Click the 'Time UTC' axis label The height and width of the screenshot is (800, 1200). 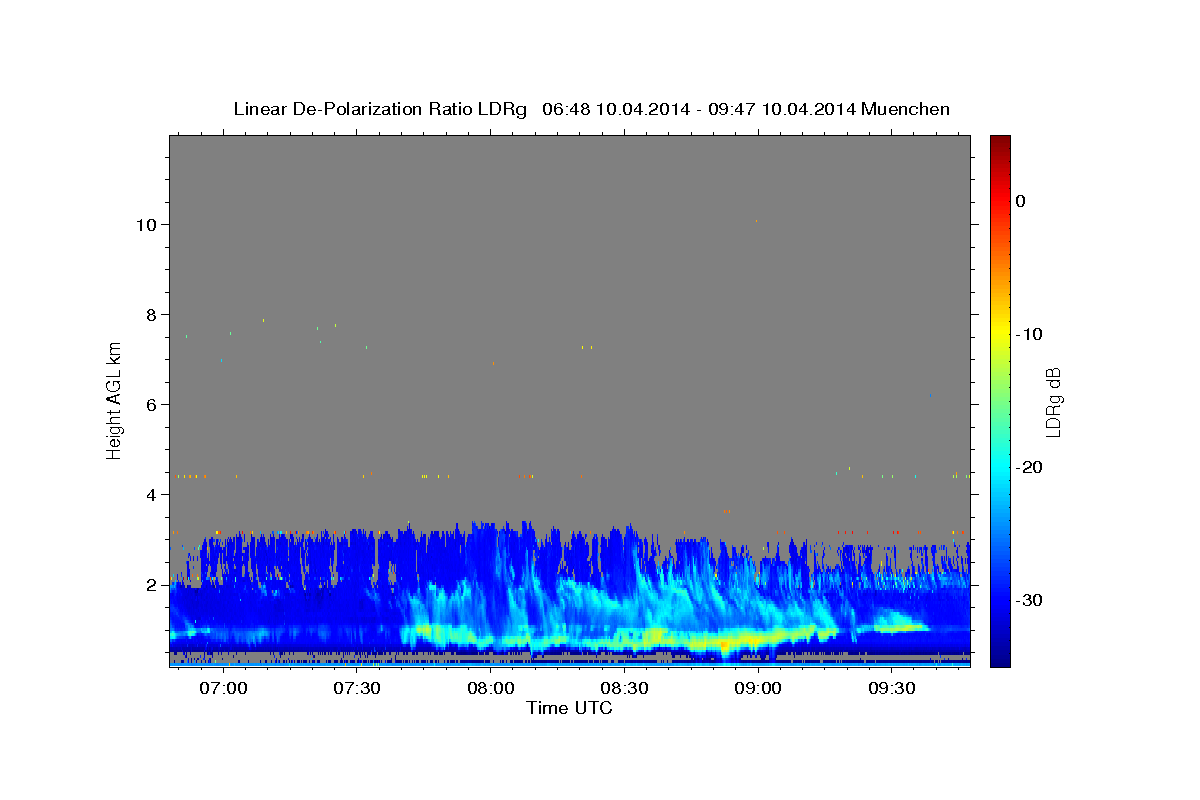[569, 708]
